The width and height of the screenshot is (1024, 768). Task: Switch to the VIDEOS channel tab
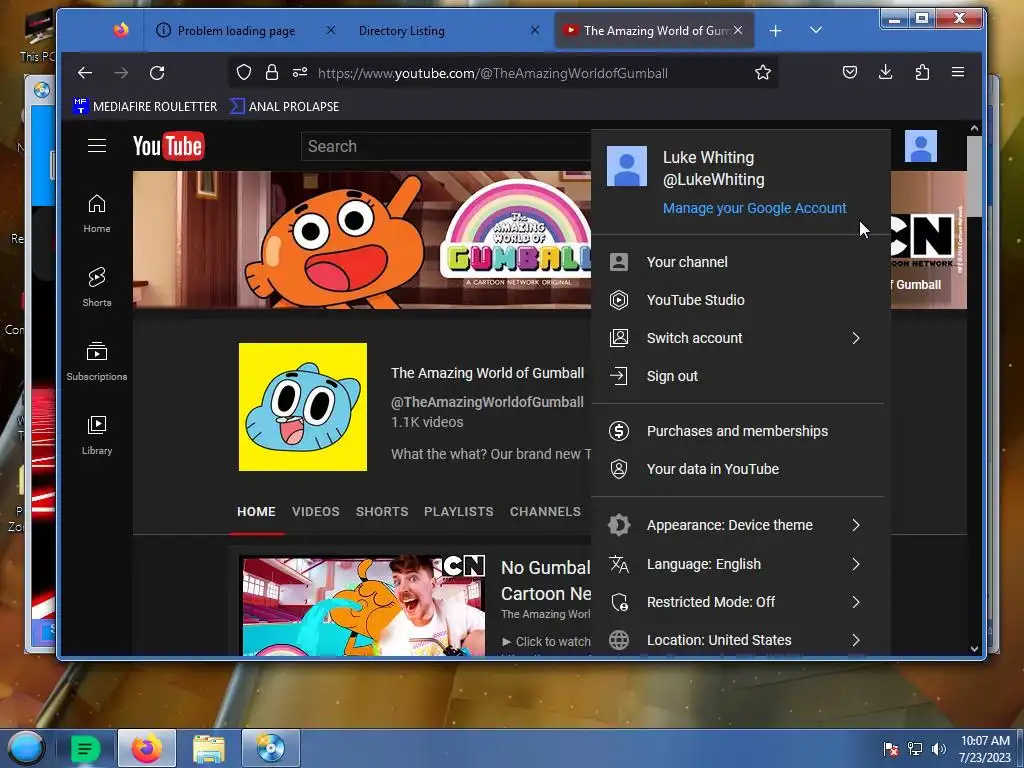click(315, 511)
